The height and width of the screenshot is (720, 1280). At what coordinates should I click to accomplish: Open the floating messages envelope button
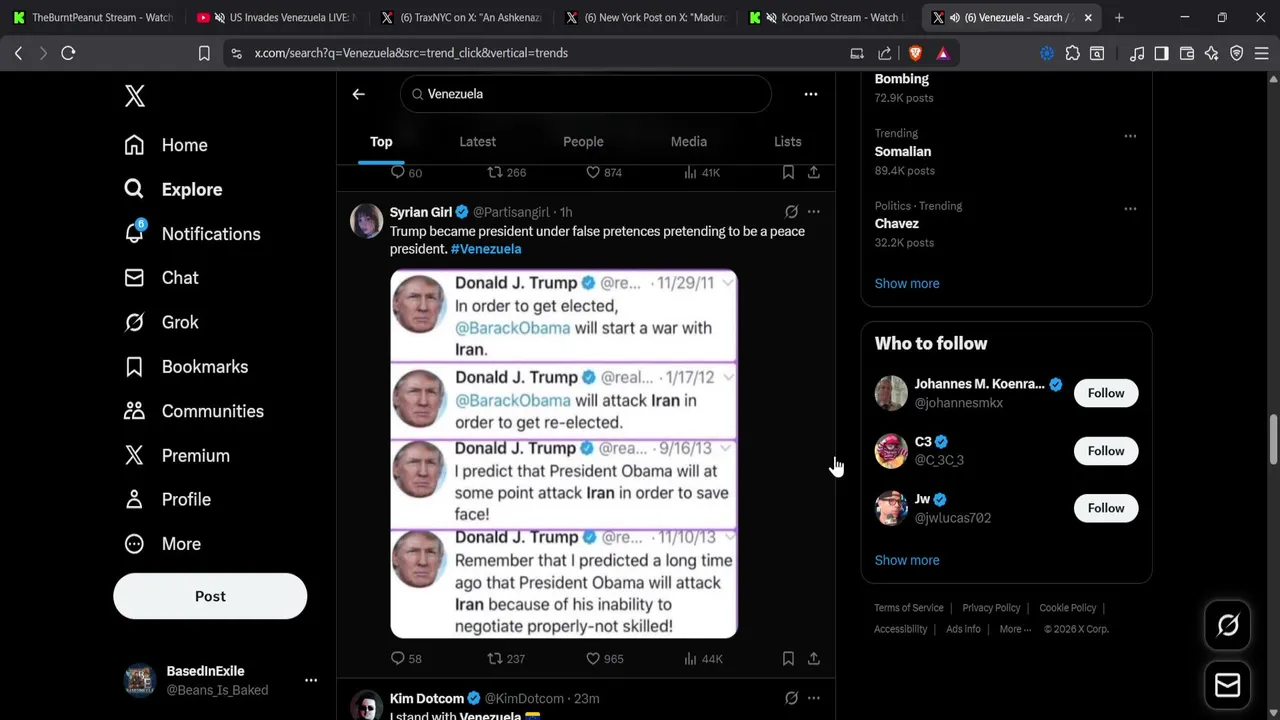(x=1227, y=685)
